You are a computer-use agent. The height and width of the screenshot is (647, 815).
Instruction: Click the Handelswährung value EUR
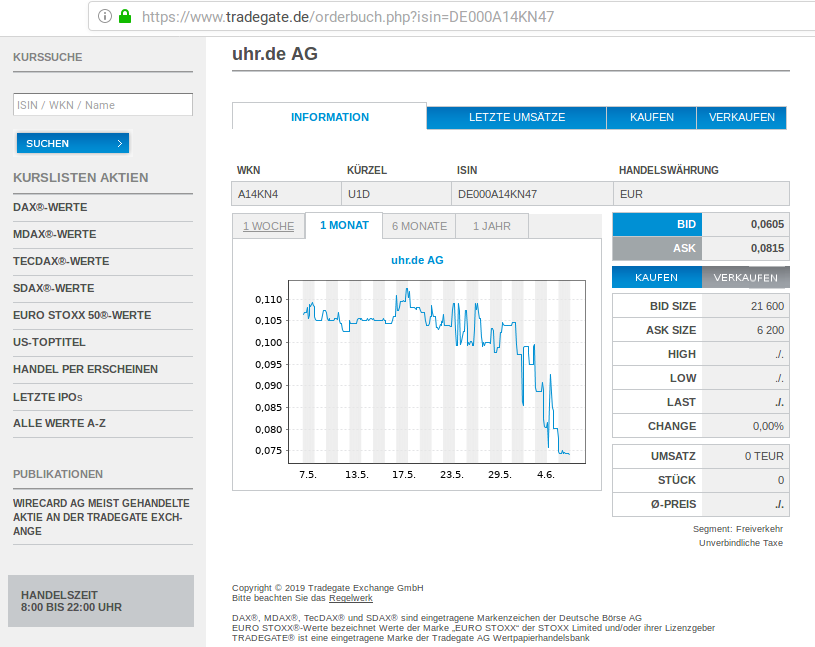click(x=631, y=194)
